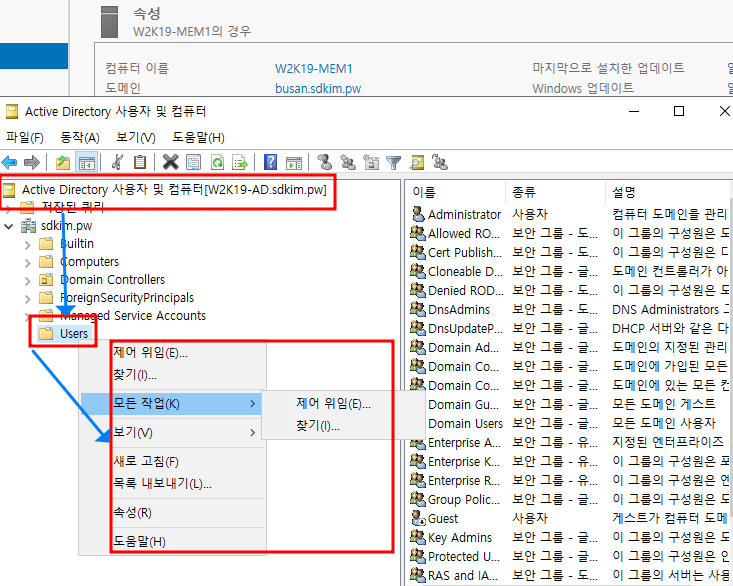Choose 제어 위임(E)... in the submenu
733x586 pixels.
tap(333, 404)
